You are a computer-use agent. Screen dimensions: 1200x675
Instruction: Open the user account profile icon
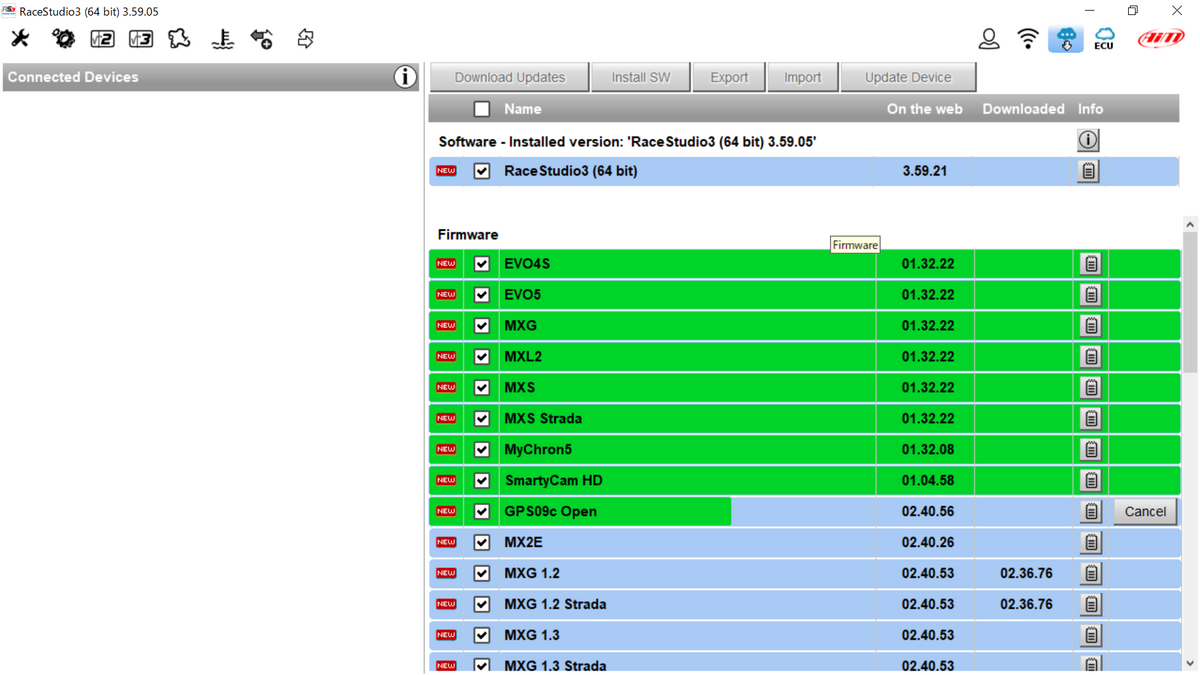[989, 39]
